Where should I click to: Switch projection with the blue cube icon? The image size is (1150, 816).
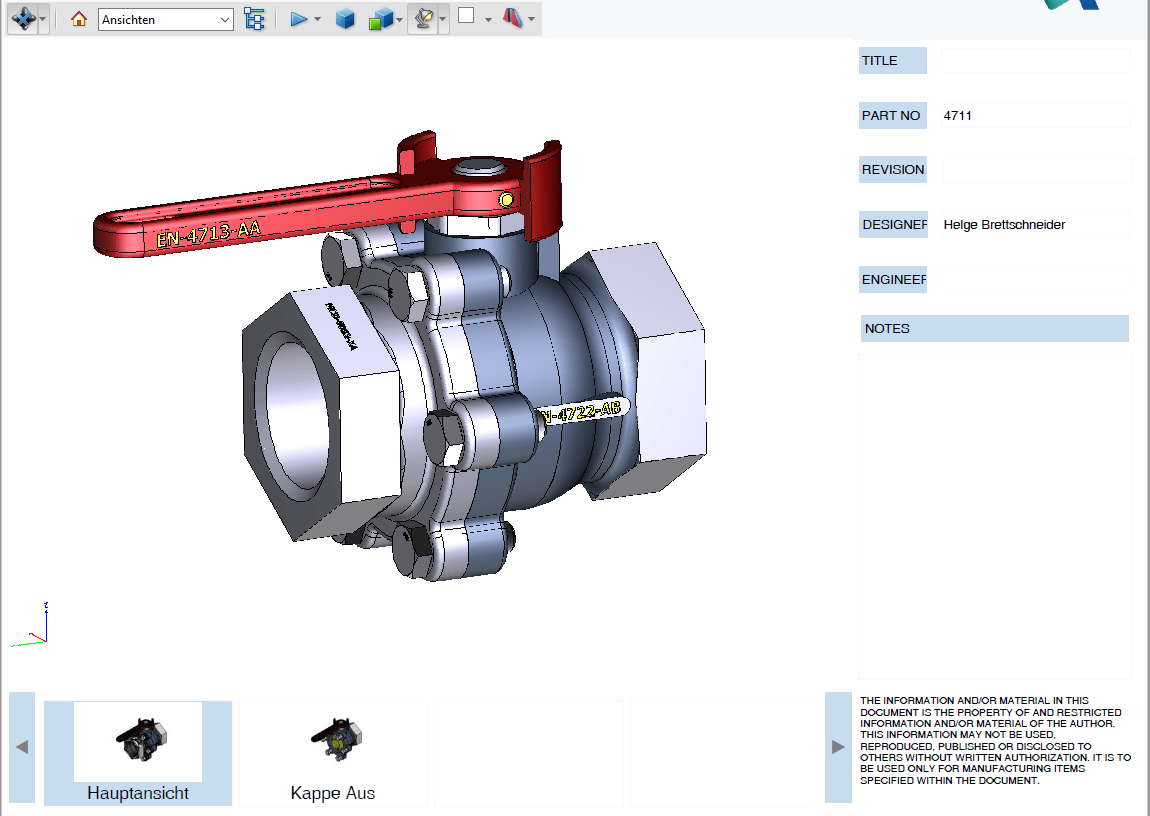point(345,19)
